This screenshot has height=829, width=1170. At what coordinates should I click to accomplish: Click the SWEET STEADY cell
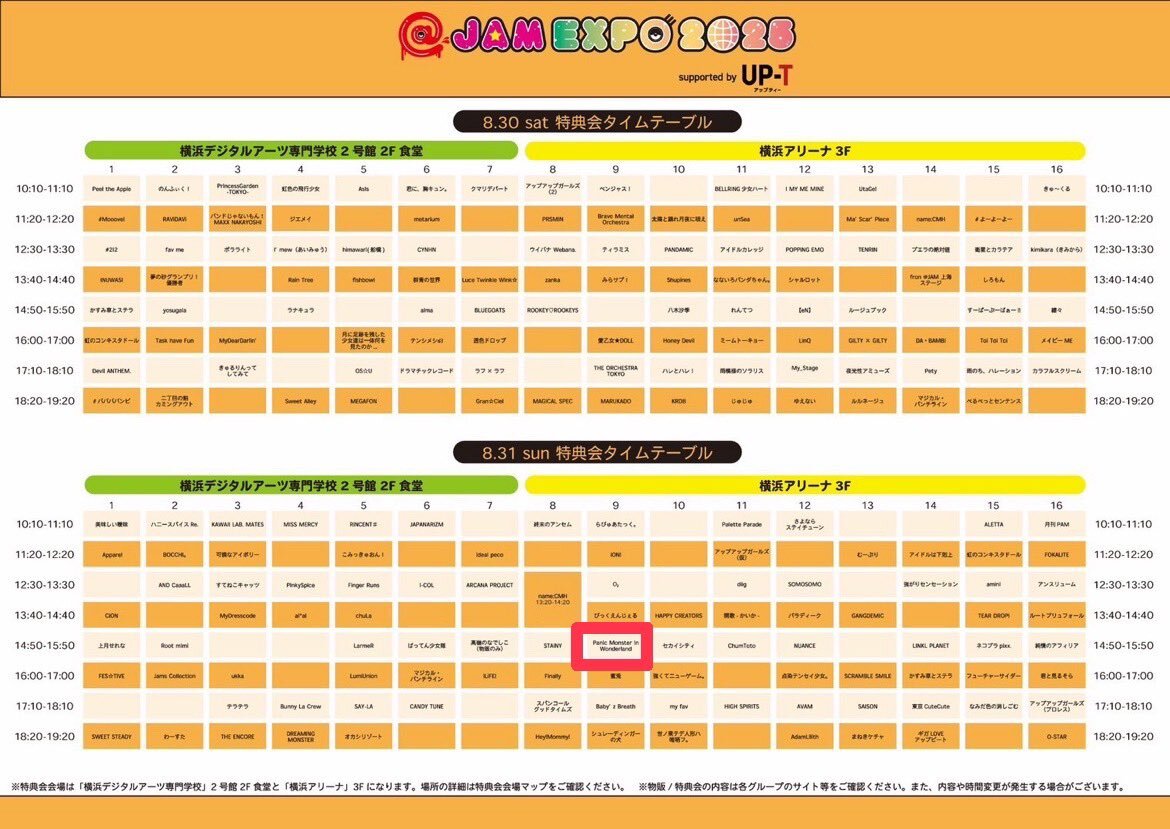[x=112, y=736]
